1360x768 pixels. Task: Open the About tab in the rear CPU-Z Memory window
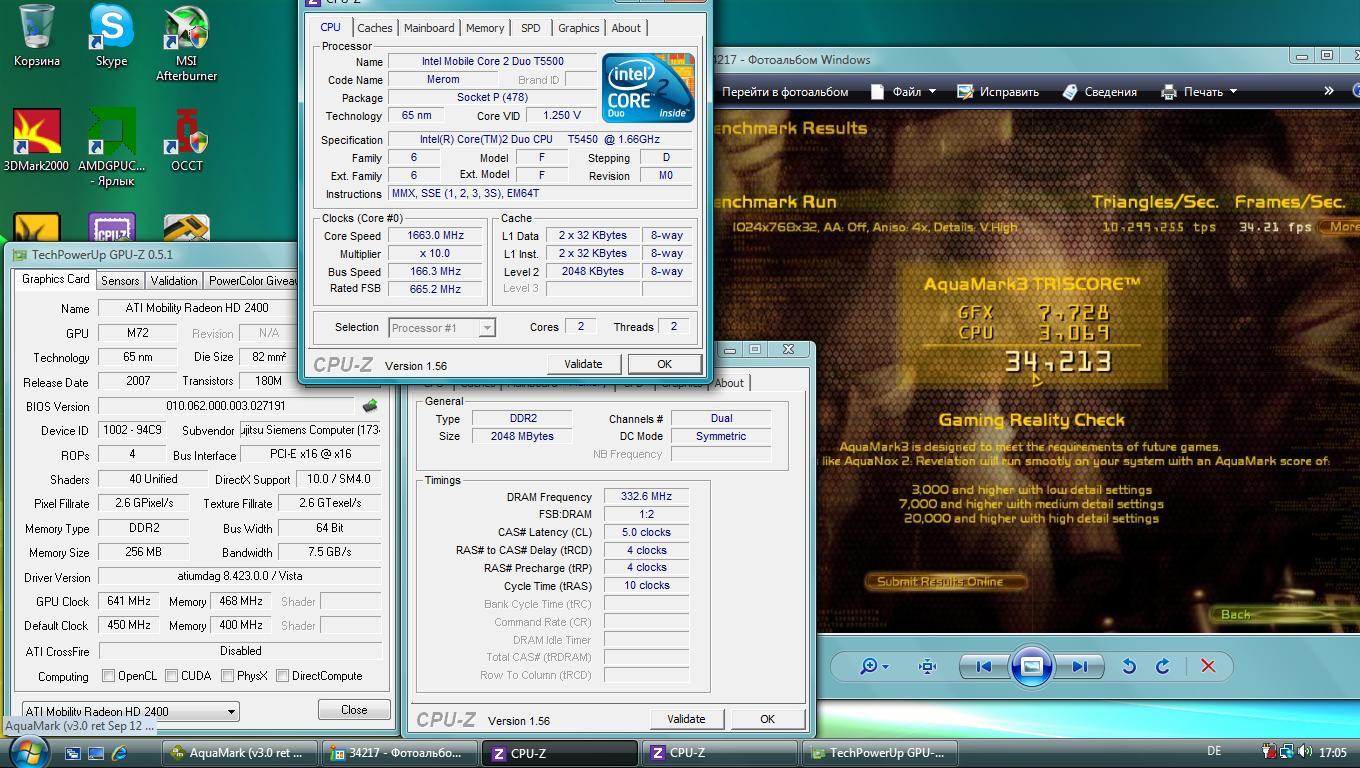(729, 382)
